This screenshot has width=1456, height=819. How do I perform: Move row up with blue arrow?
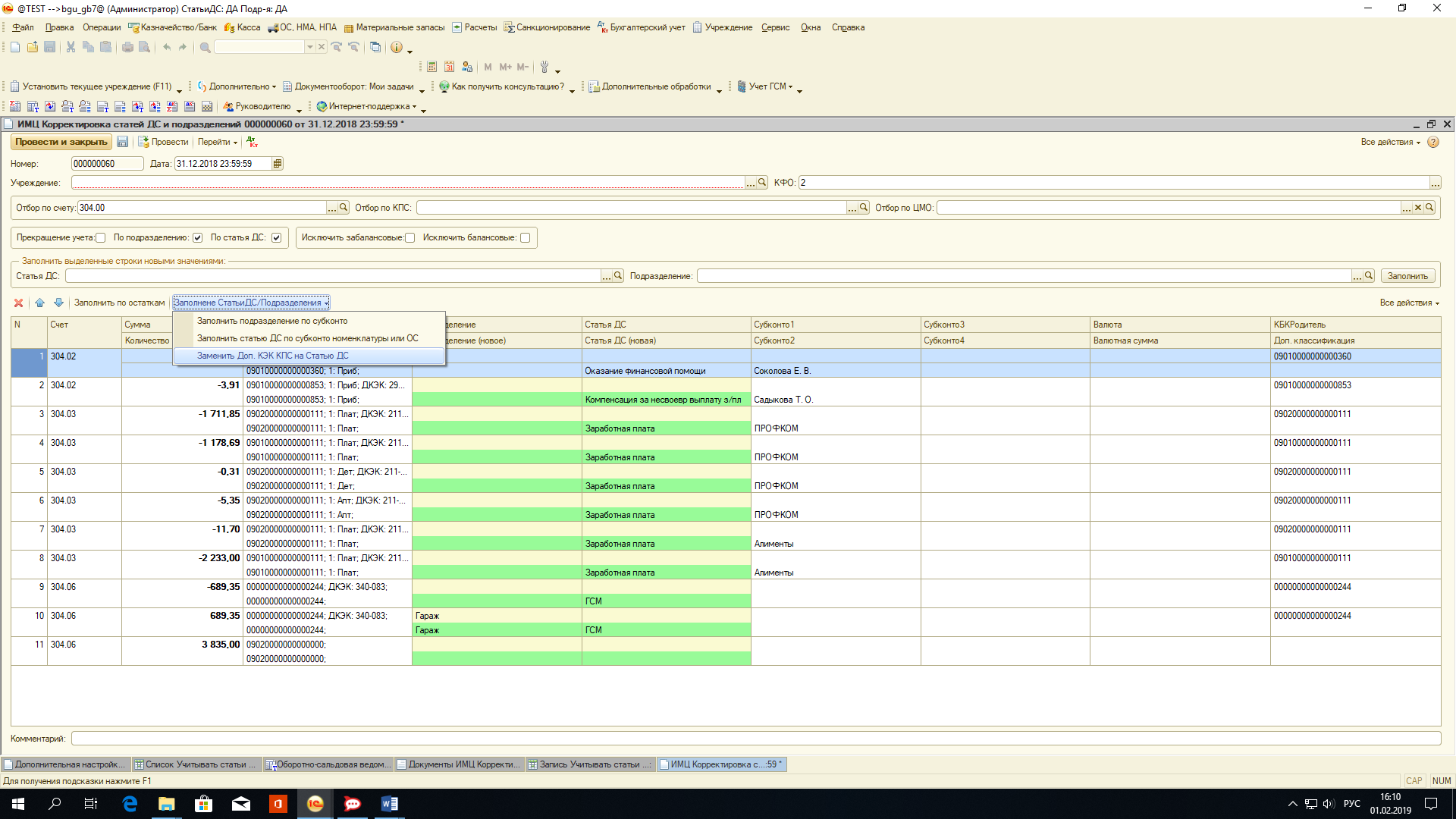(40, 303)
